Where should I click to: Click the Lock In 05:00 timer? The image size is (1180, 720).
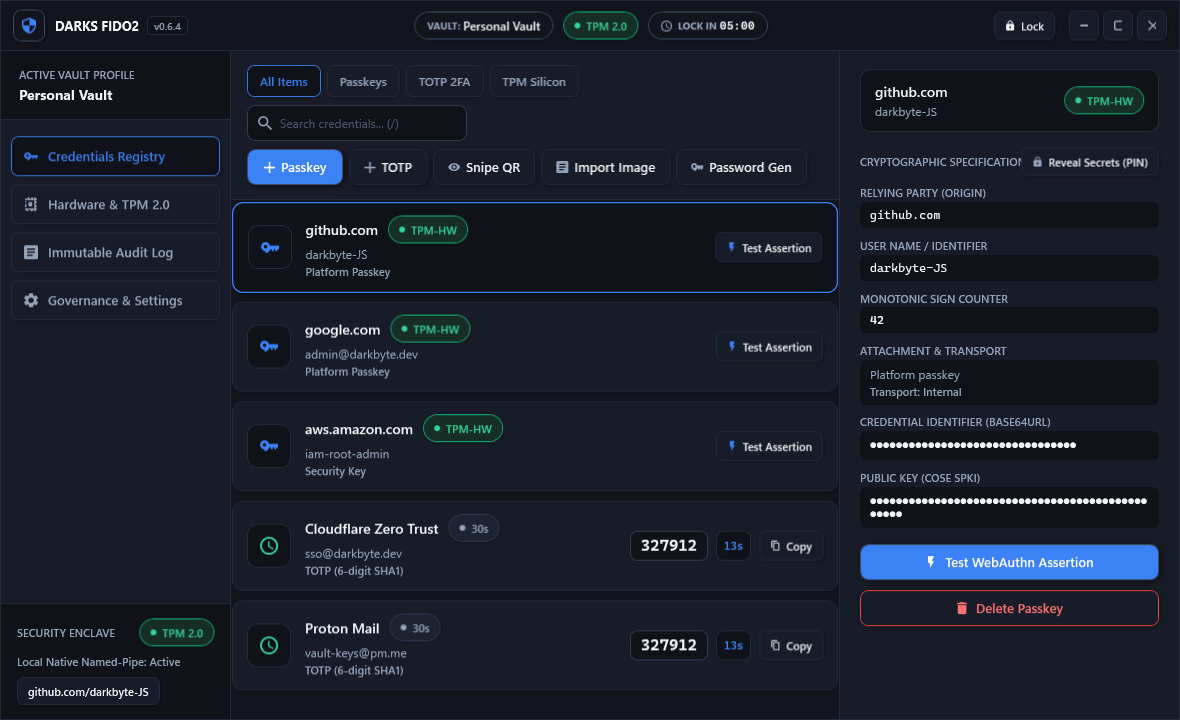707,26
